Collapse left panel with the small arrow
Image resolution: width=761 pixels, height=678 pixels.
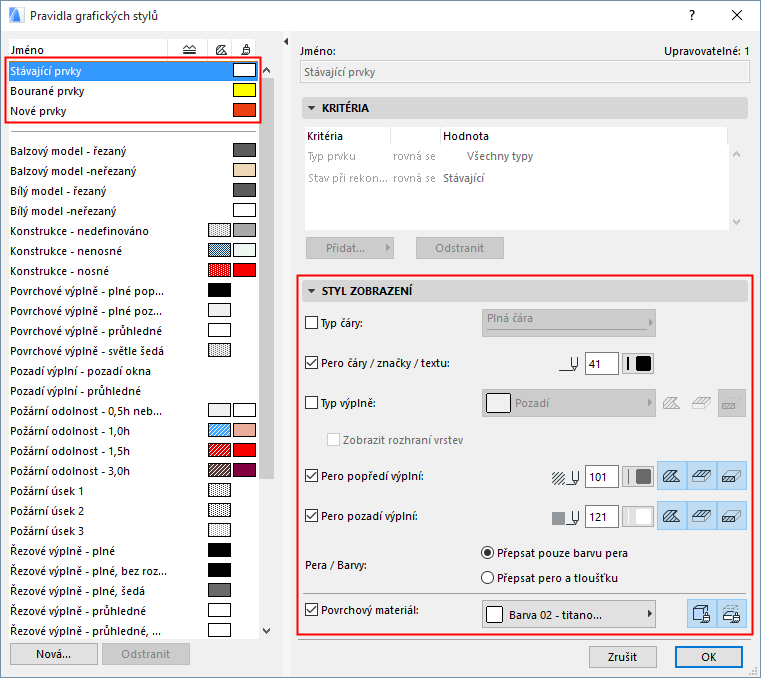point(286,42)
